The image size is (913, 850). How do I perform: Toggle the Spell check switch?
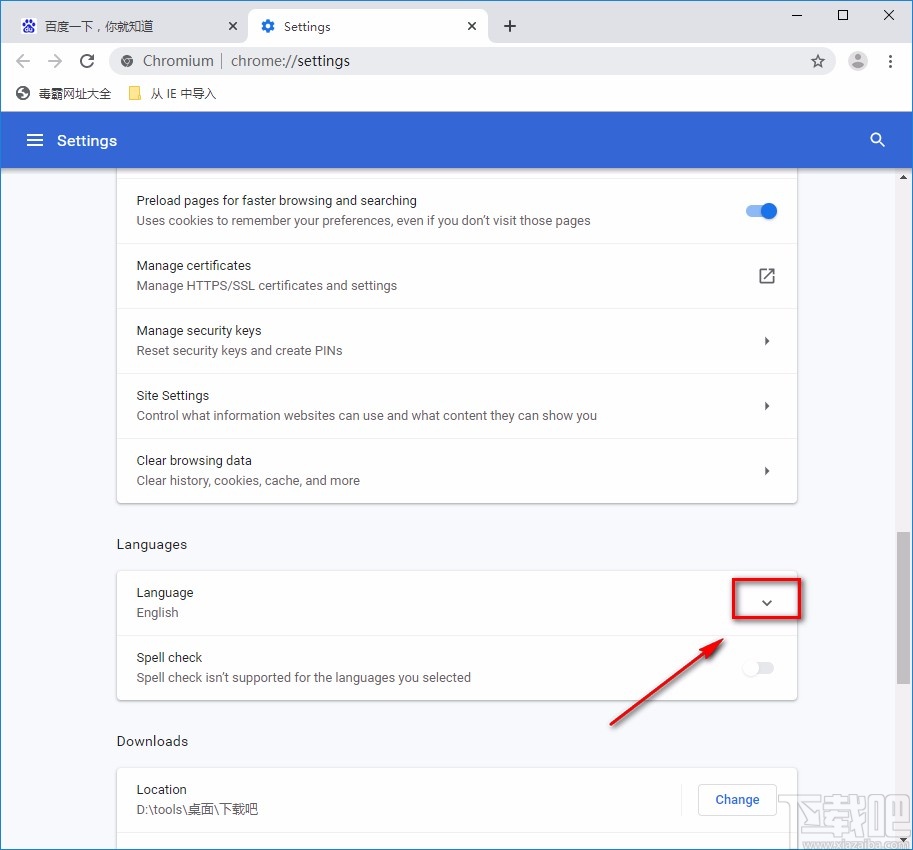click(x=758, y=668)
